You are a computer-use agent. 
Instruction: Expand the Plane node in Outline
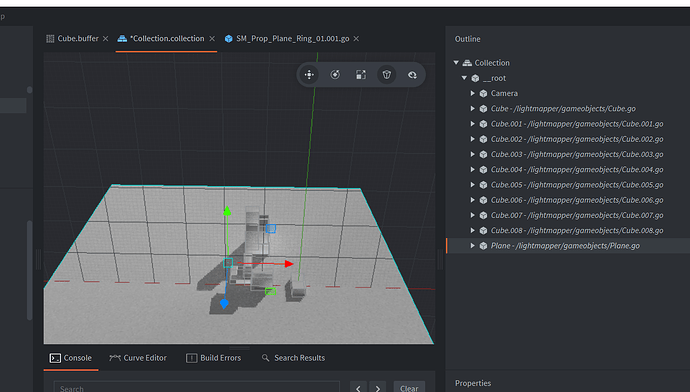(x=473, y=246)
